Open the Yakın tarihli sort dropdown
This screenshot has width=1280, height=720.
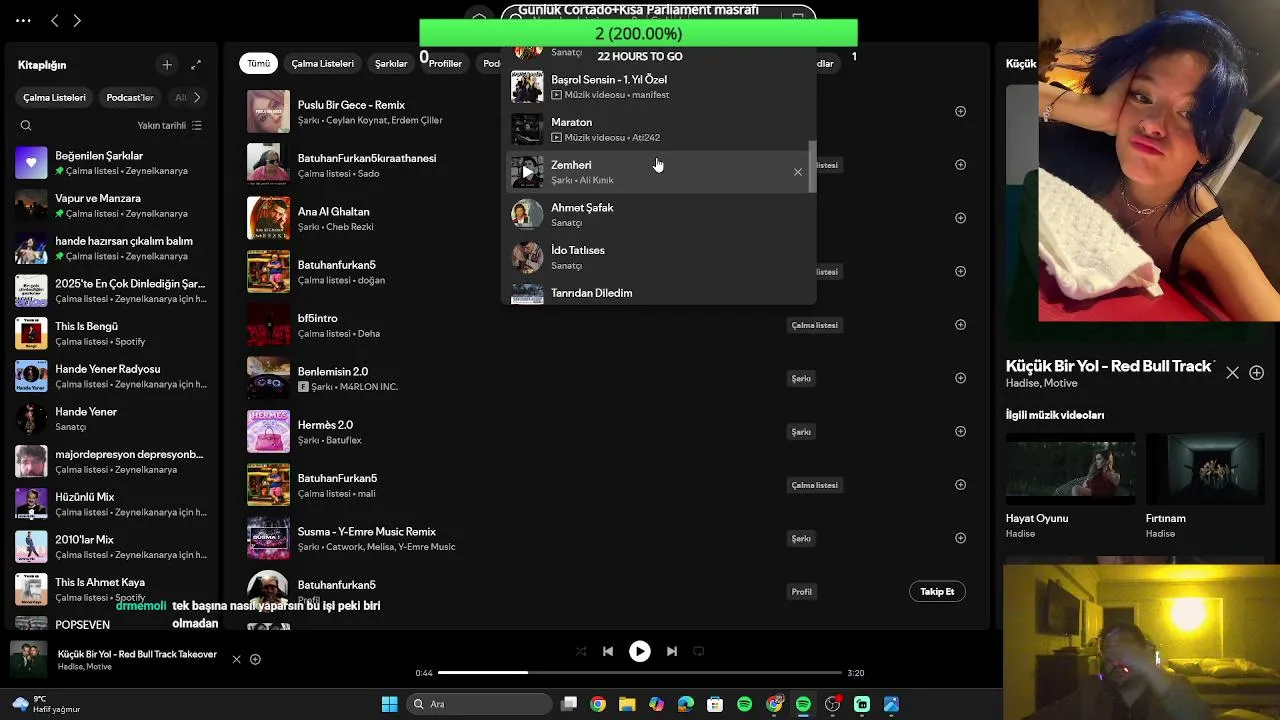169,125
